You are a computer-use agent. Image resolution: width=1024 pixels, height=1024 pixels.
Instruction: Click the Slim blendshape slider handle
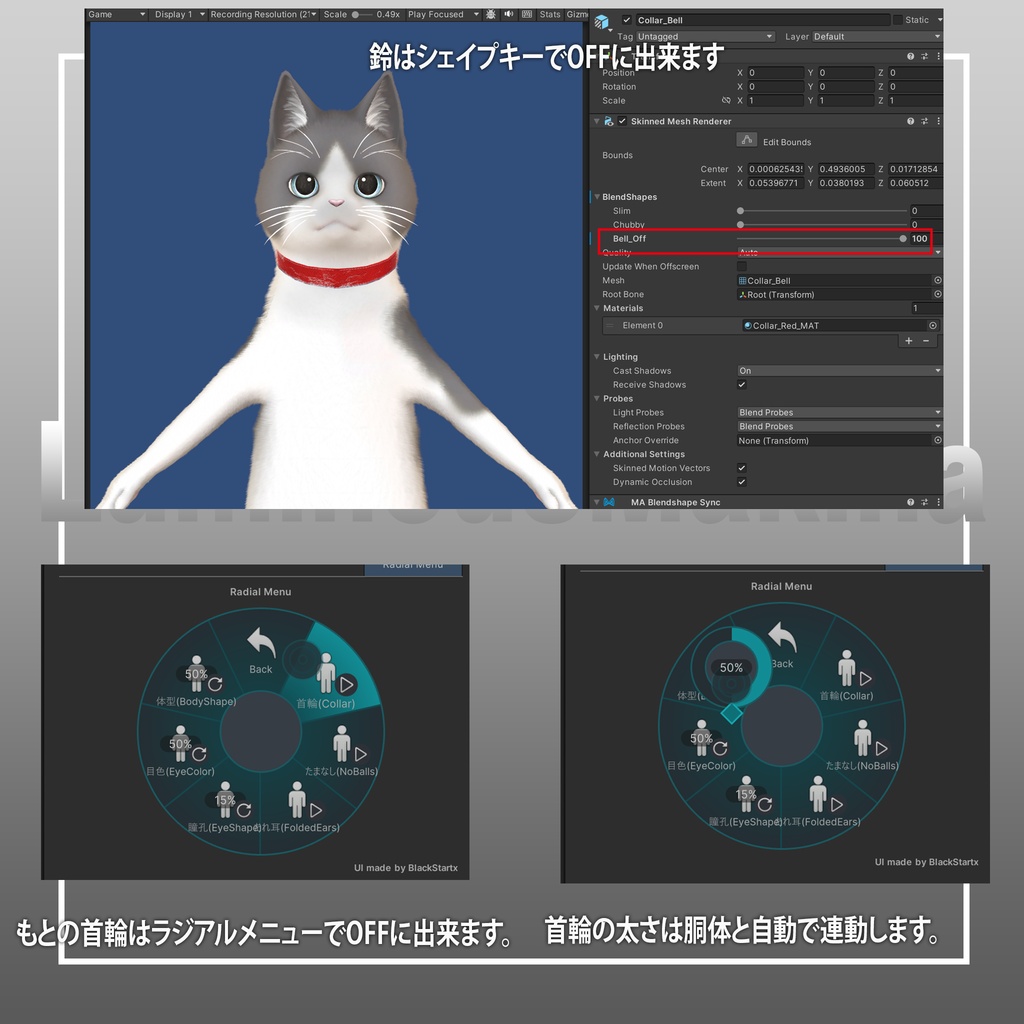740,211
